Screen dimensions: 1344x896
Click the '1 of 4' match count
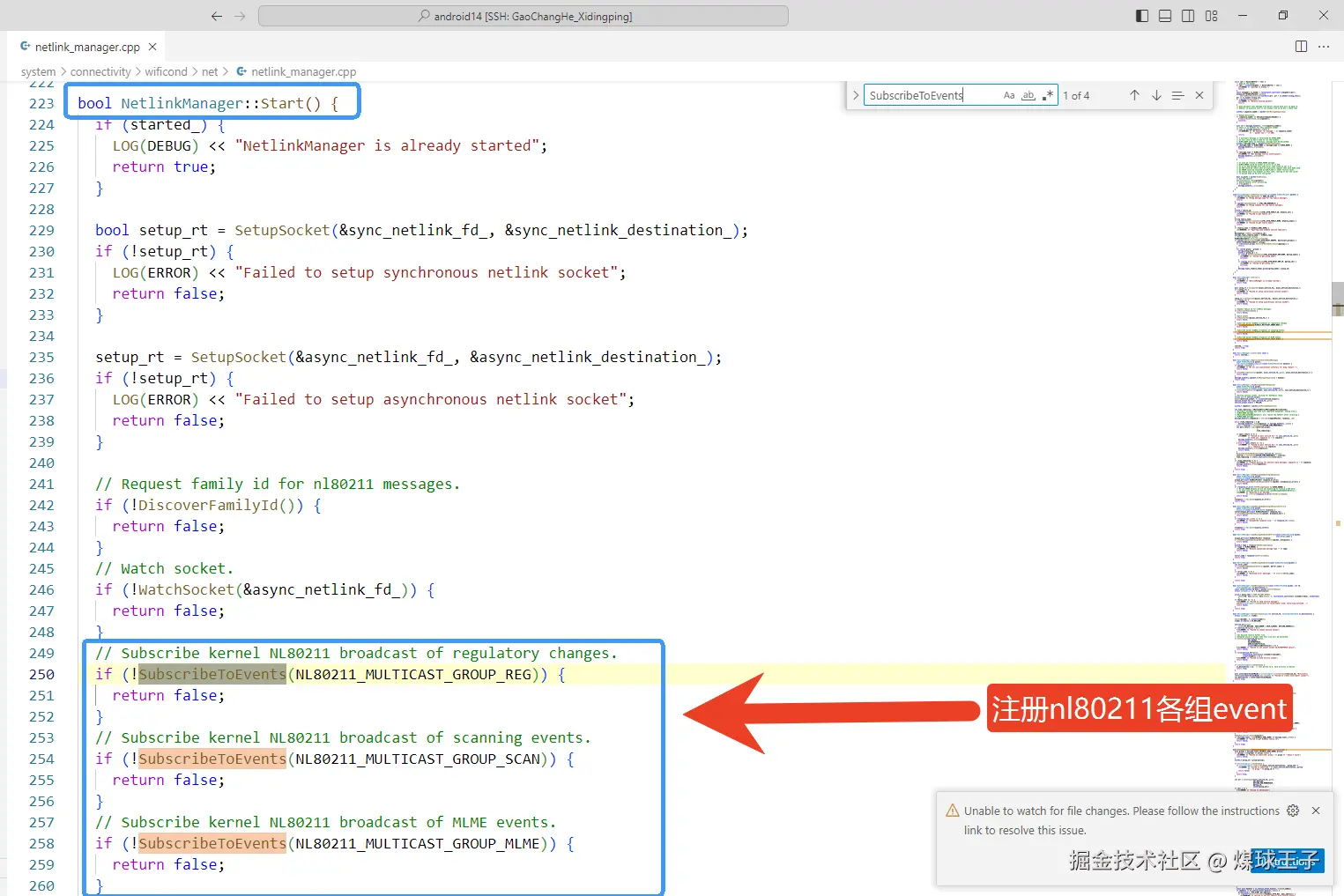(x=1076, y=95)
